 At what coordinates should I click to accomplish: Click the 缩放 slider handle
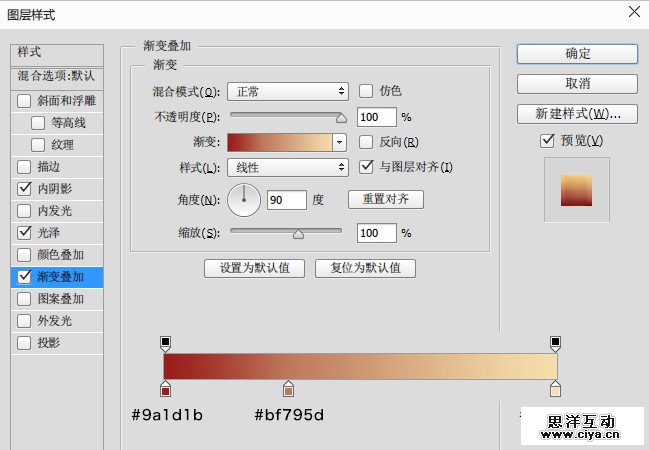(x=298, y=234)
